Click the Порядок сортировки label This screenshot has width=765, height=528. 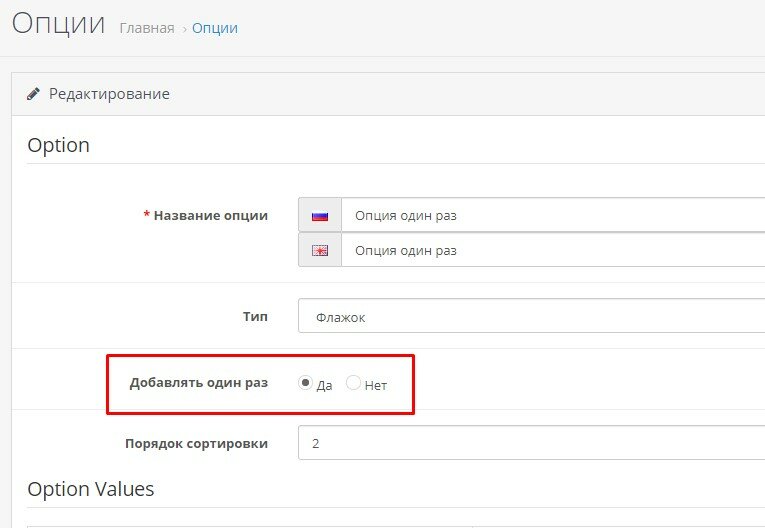point(196,444)
